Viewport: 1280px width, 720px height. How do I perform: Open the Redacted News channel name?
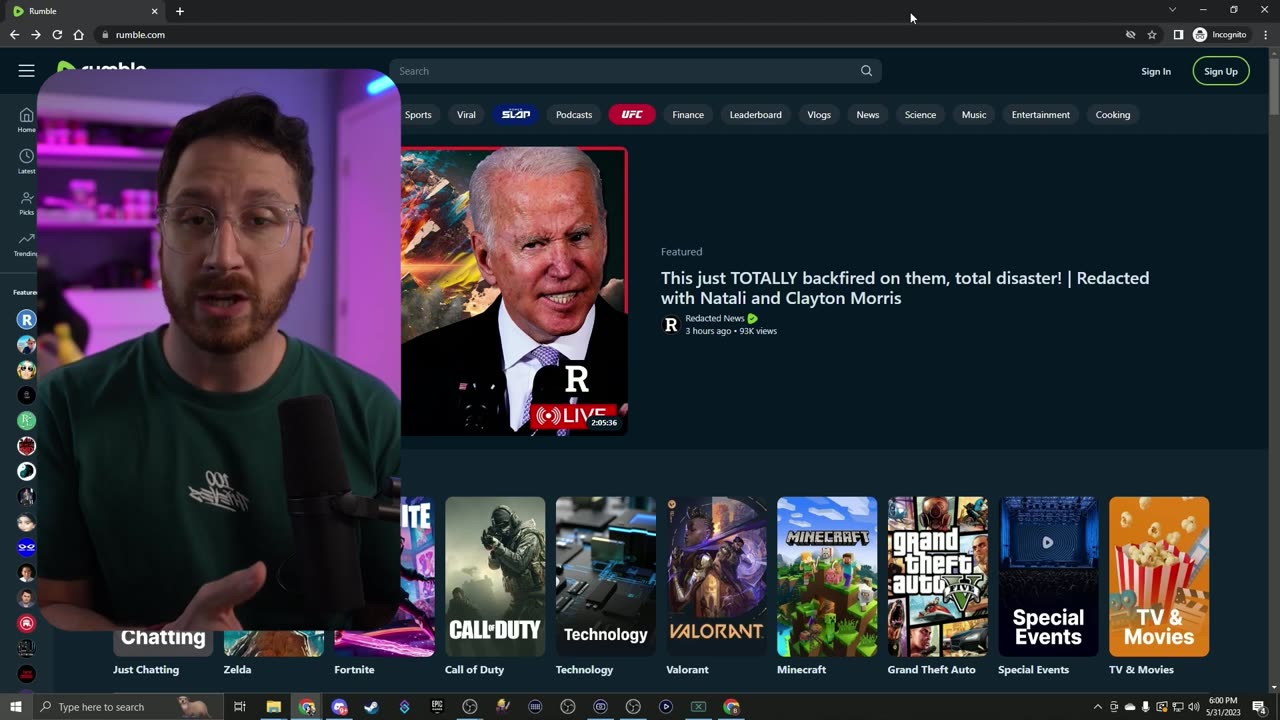pyautogui.click(x=715, y=318)
